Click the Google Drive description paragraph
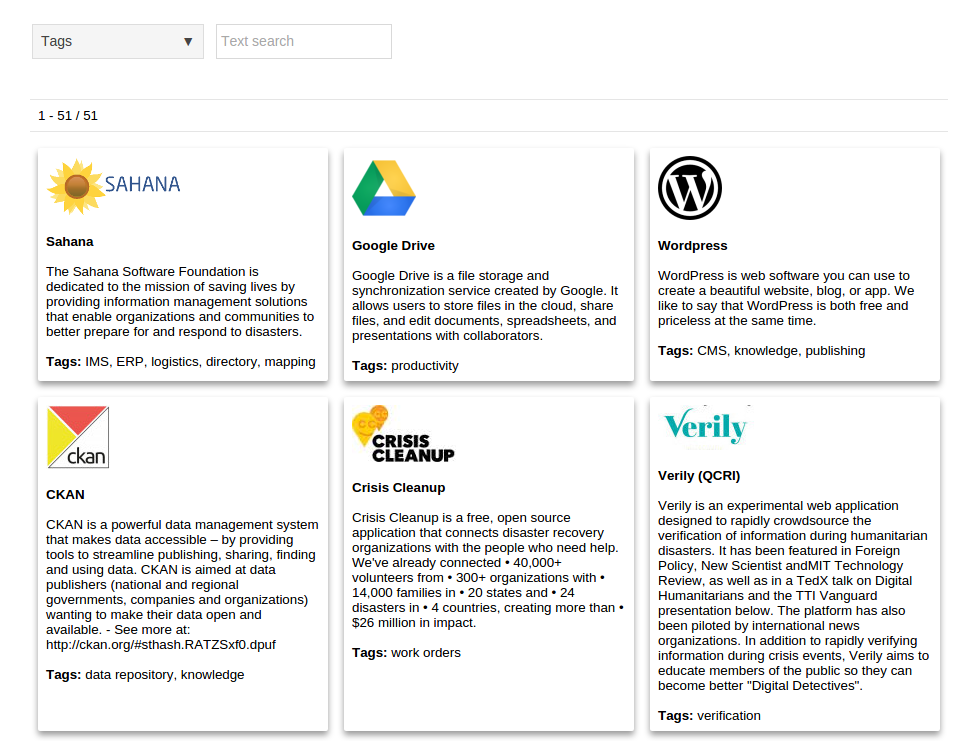962x741 pixels. pos(485,306)
